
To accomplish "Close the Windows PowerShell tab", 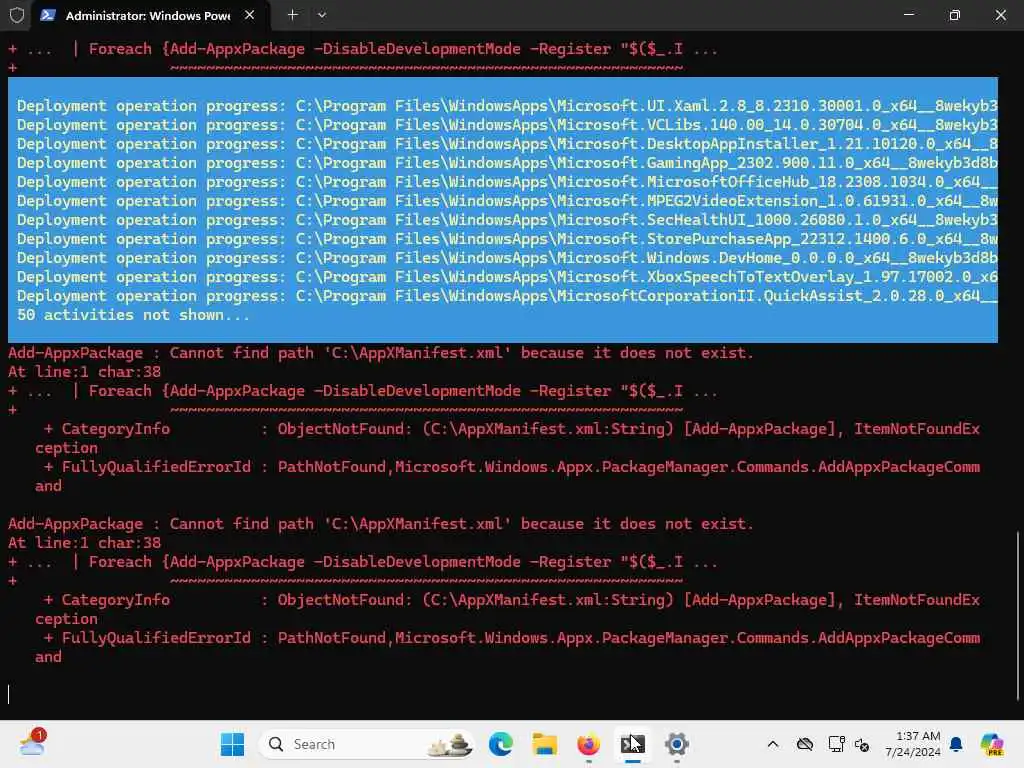I will [249, 15].
